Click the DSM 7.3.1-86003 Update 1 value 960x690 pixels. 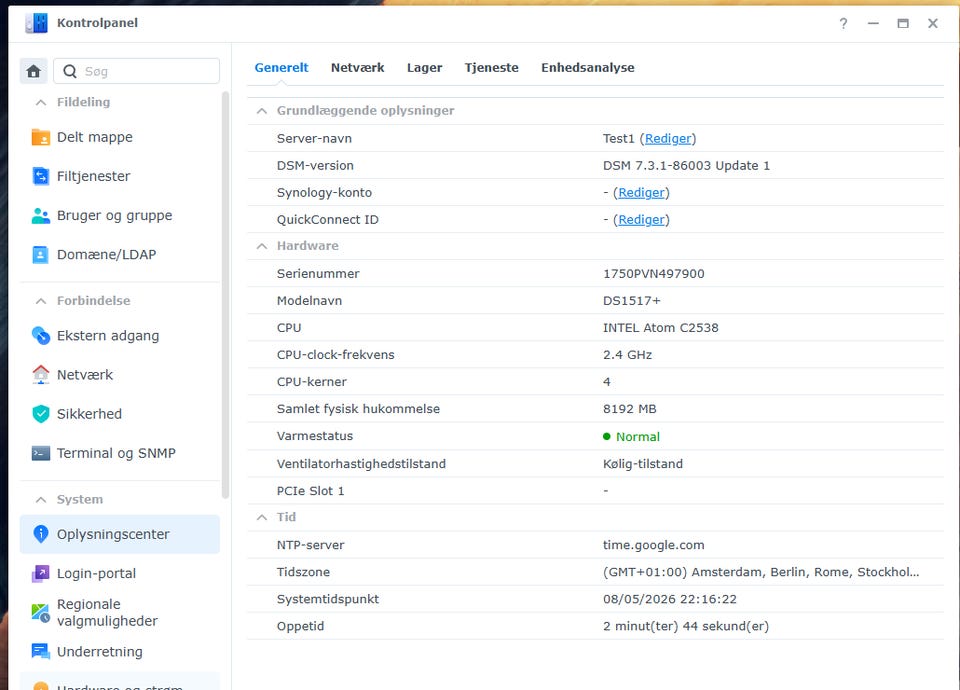[x=686, y=165]
